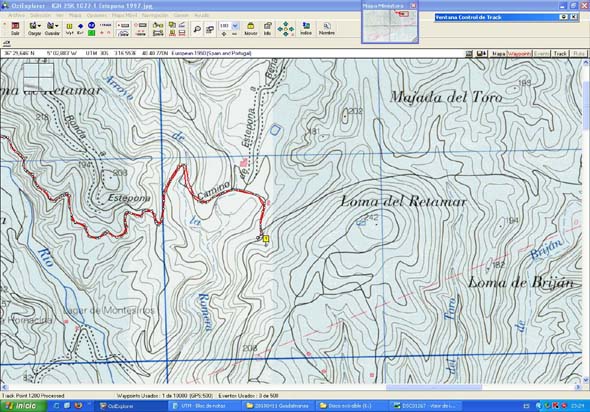
Task: Click the Inicio start button
Action: 23,406
